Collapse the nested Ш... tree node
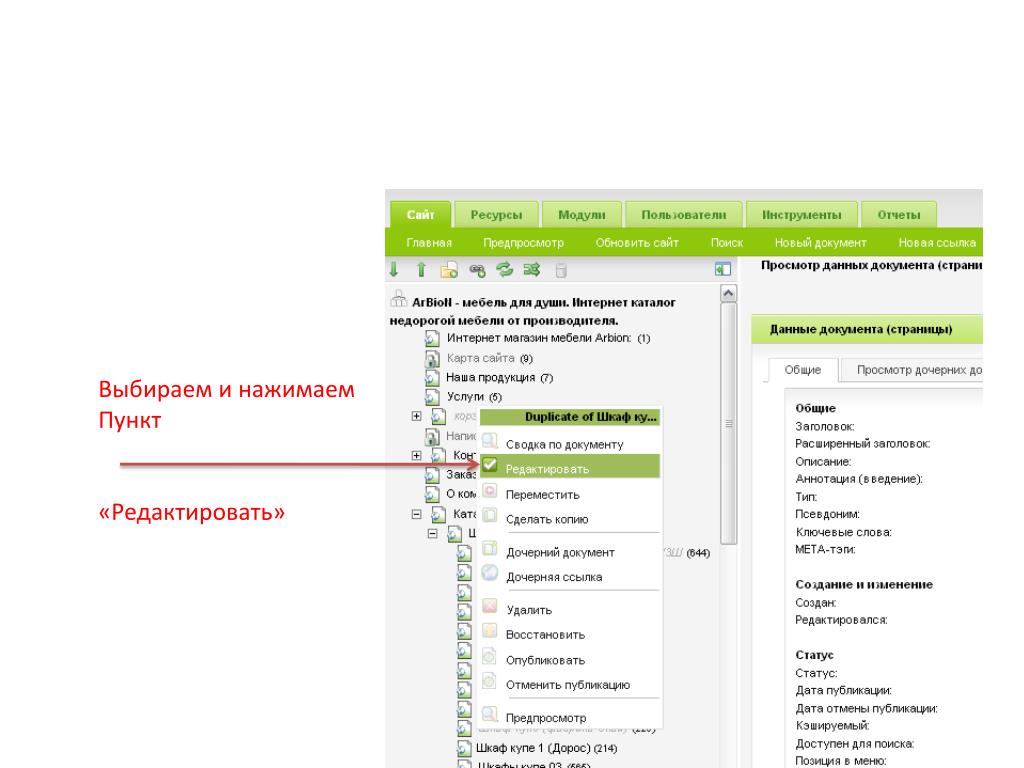The image size is (1024, 768). pos(432,534)
